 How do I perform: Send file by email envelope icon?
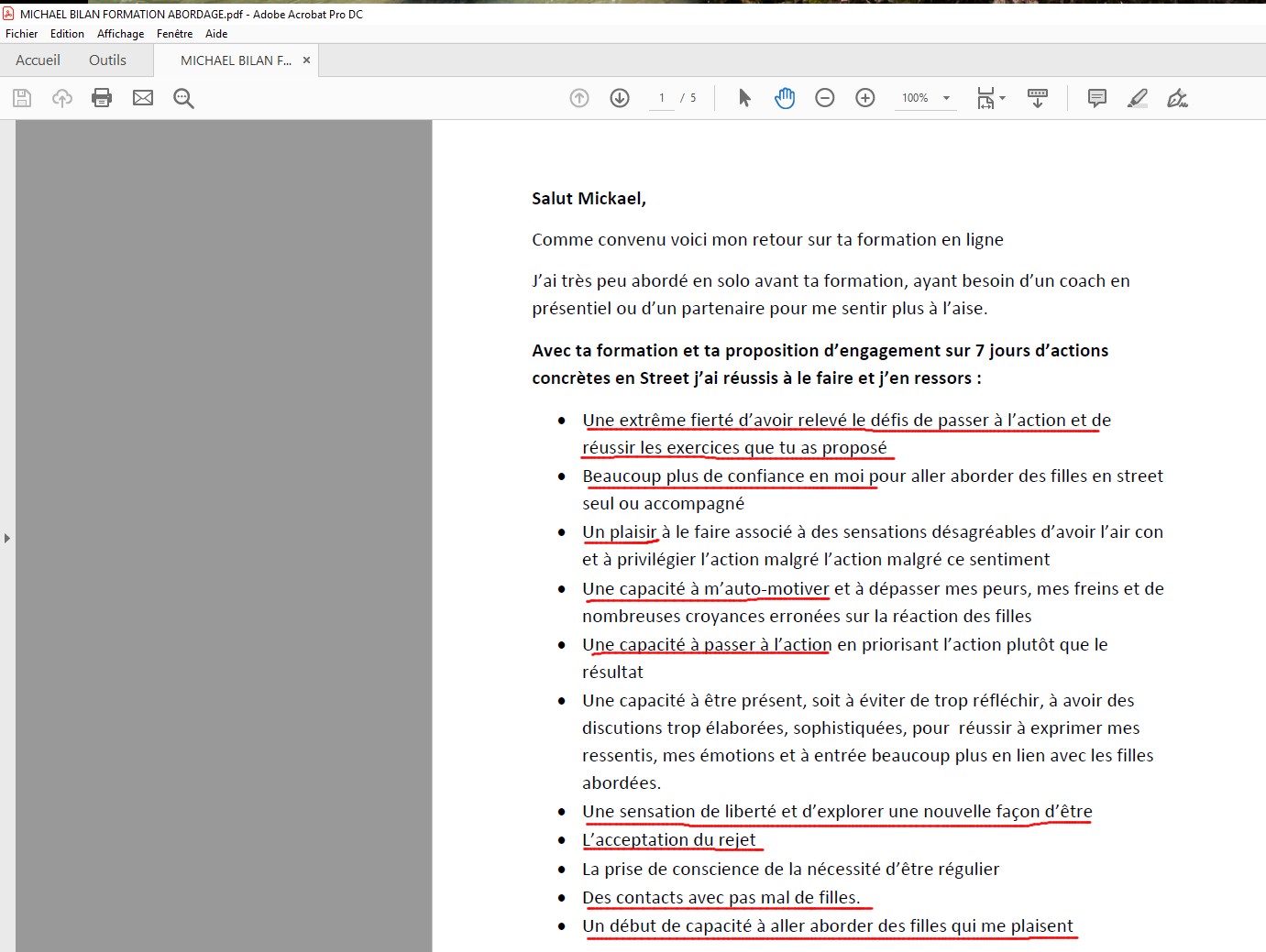click(x=143, y=98)
